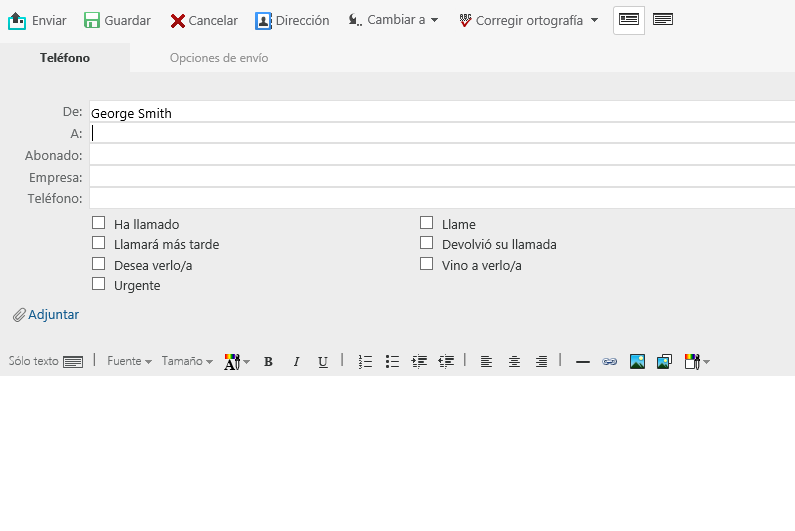
Task: Check the Llamará más tarde checkbox
Action: click(98, 243)
